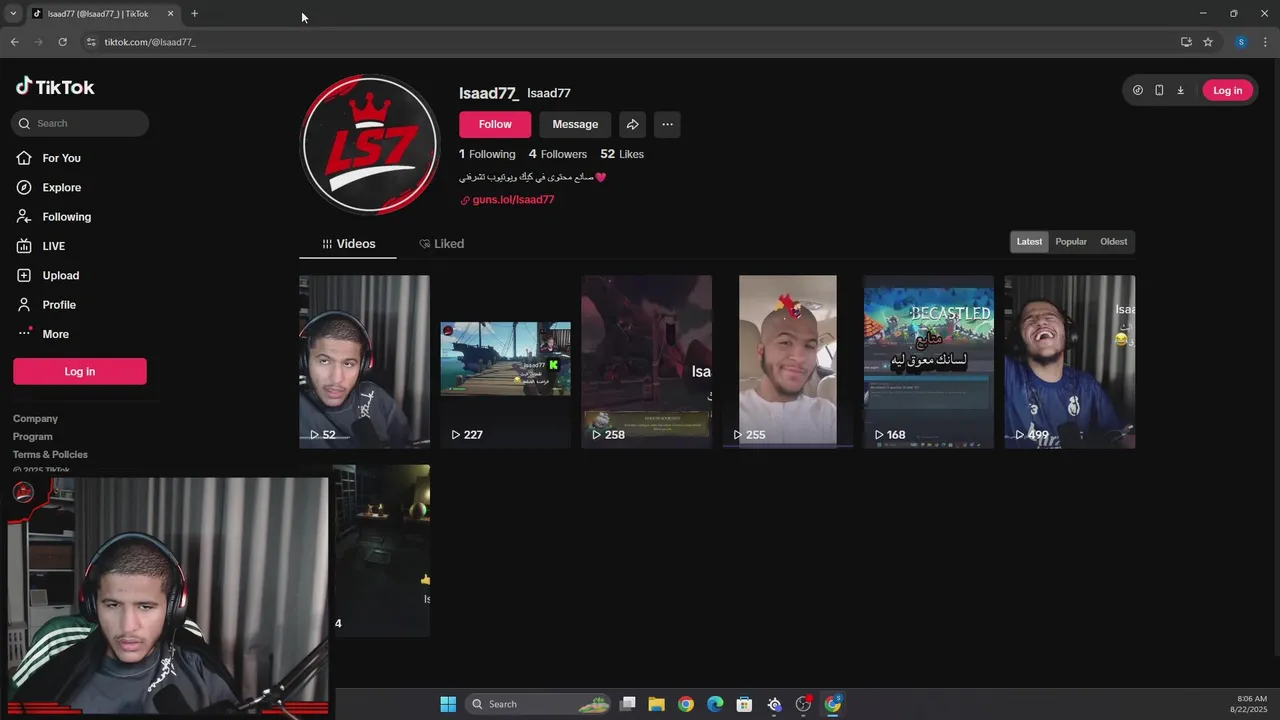Go back in the browser
The height and width of the screenshot is (720, 1280).
click(x=14, y=42)
